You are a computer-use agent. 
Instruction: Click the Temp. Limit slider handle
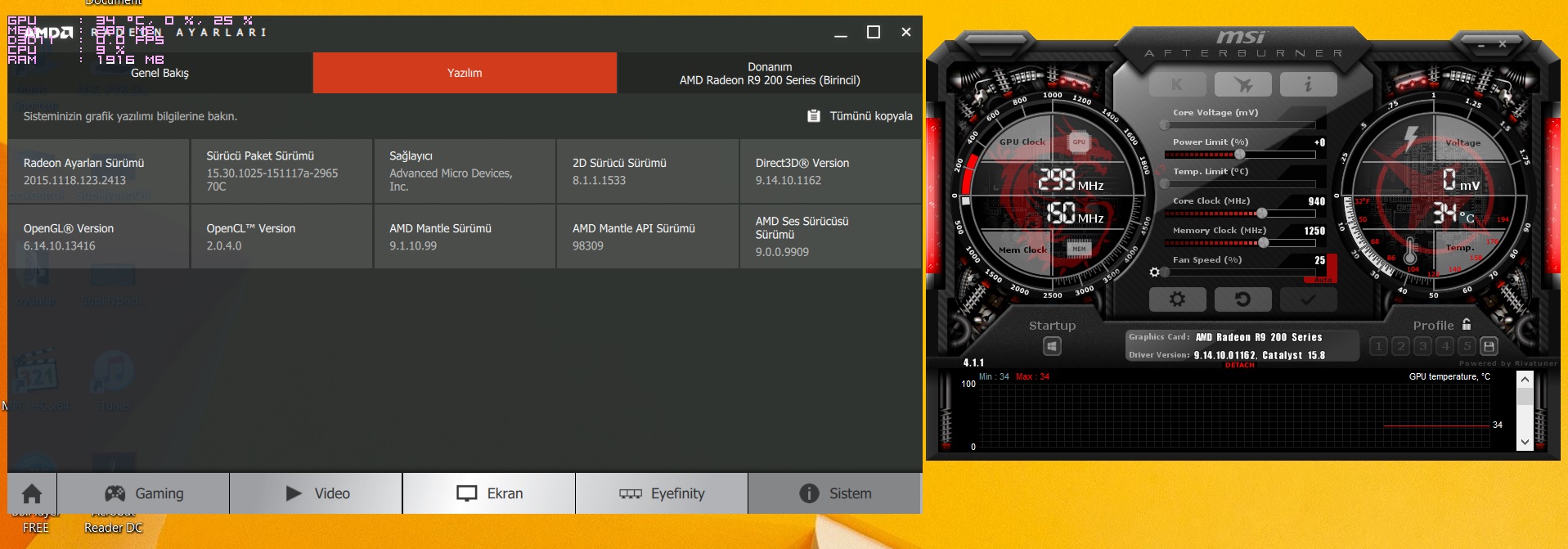(x=1165, y=184)
